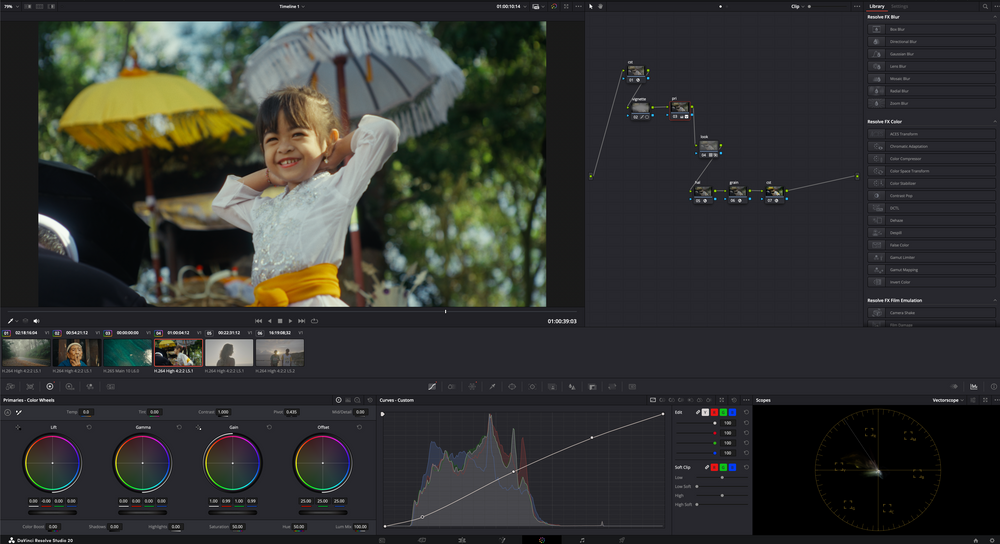Collapse the Resolve FX Color section
This screenshot has height=544, width=1000.
(x=995, y=121)
